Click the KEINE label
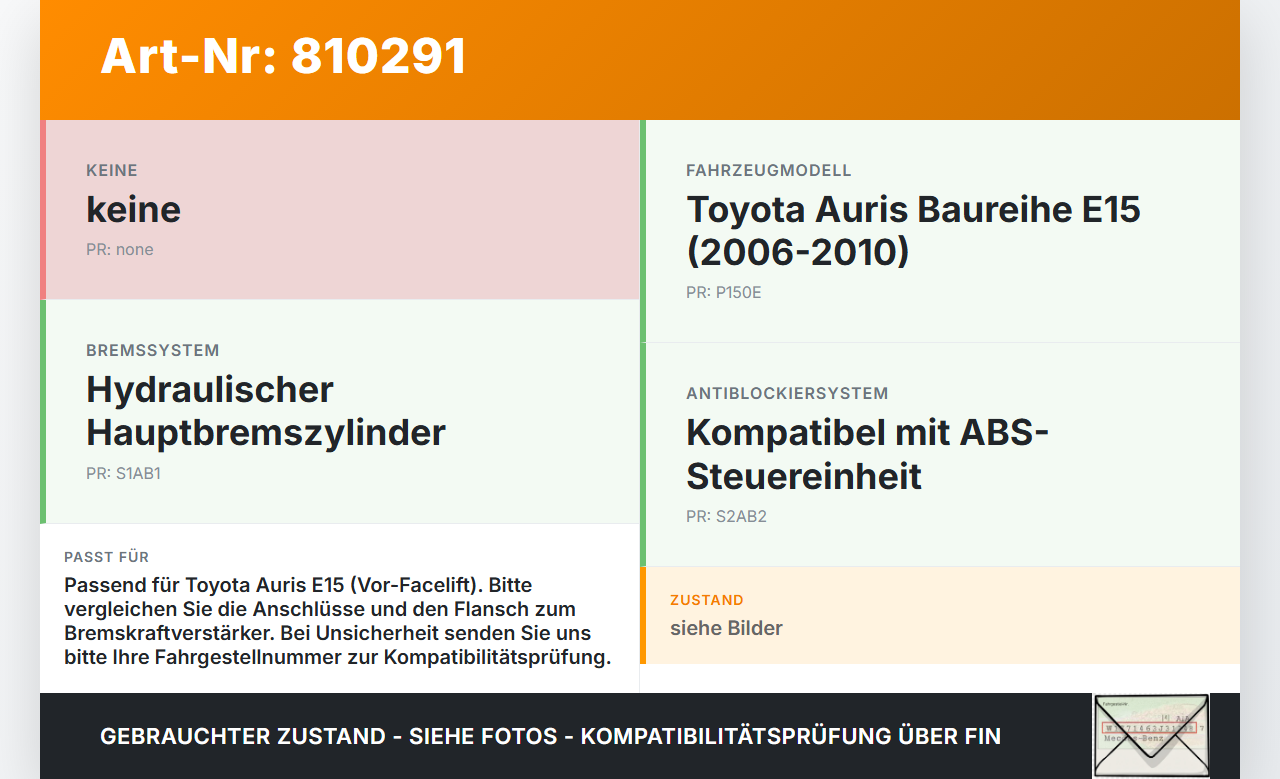 click(x=112, y=170)
